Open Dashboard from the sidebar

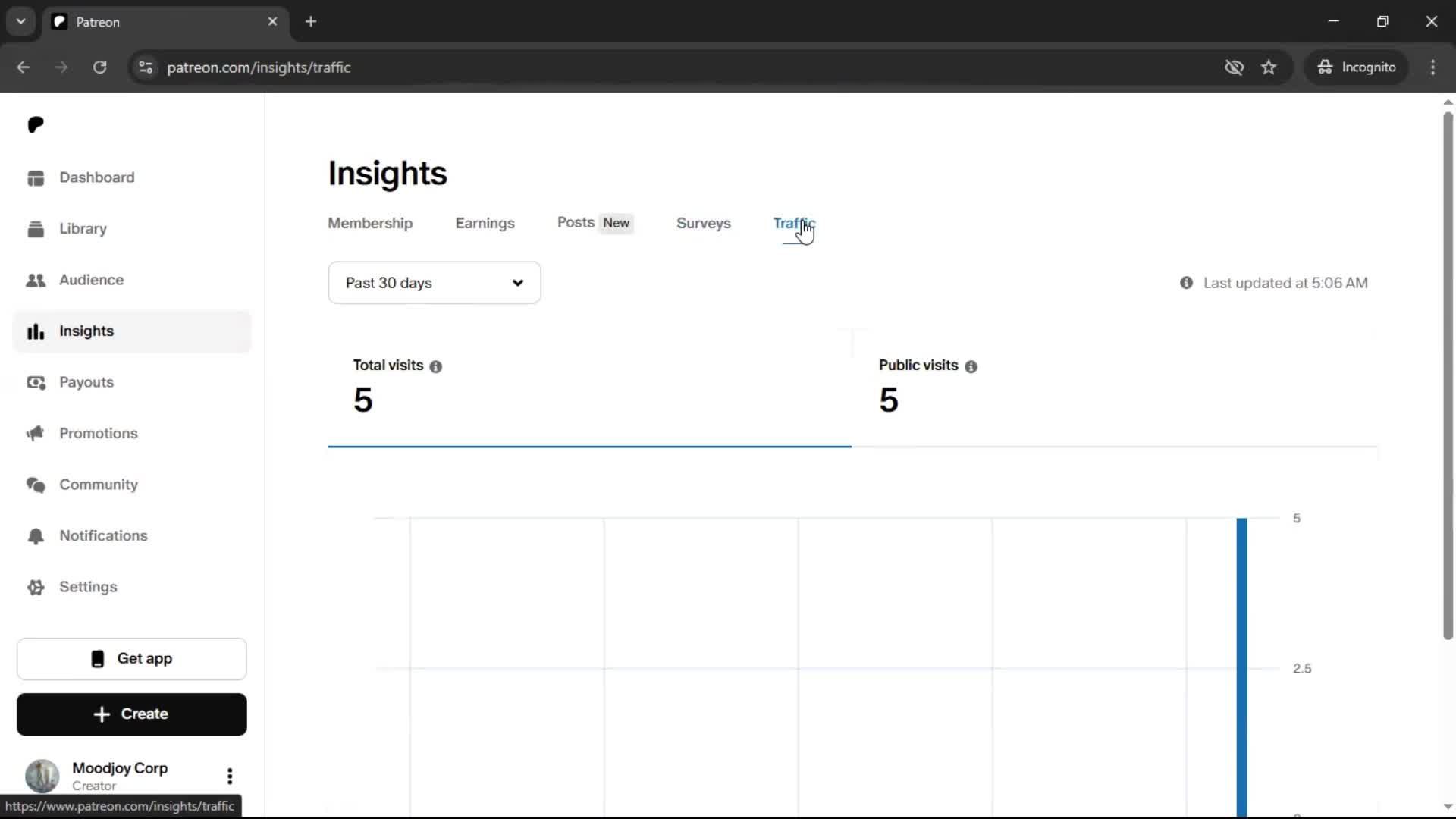(96, 177)
